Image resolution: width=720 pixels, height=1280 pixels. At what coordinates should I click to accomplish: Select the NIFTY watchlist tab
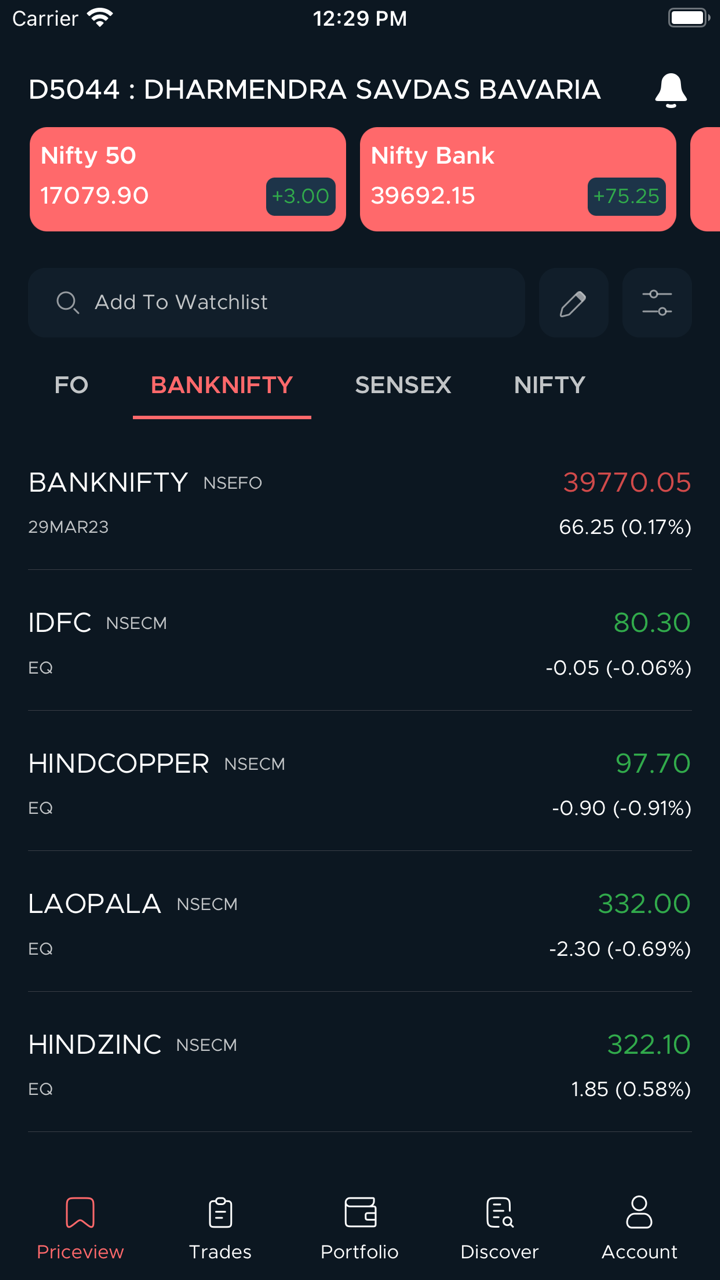pos(549,385)
